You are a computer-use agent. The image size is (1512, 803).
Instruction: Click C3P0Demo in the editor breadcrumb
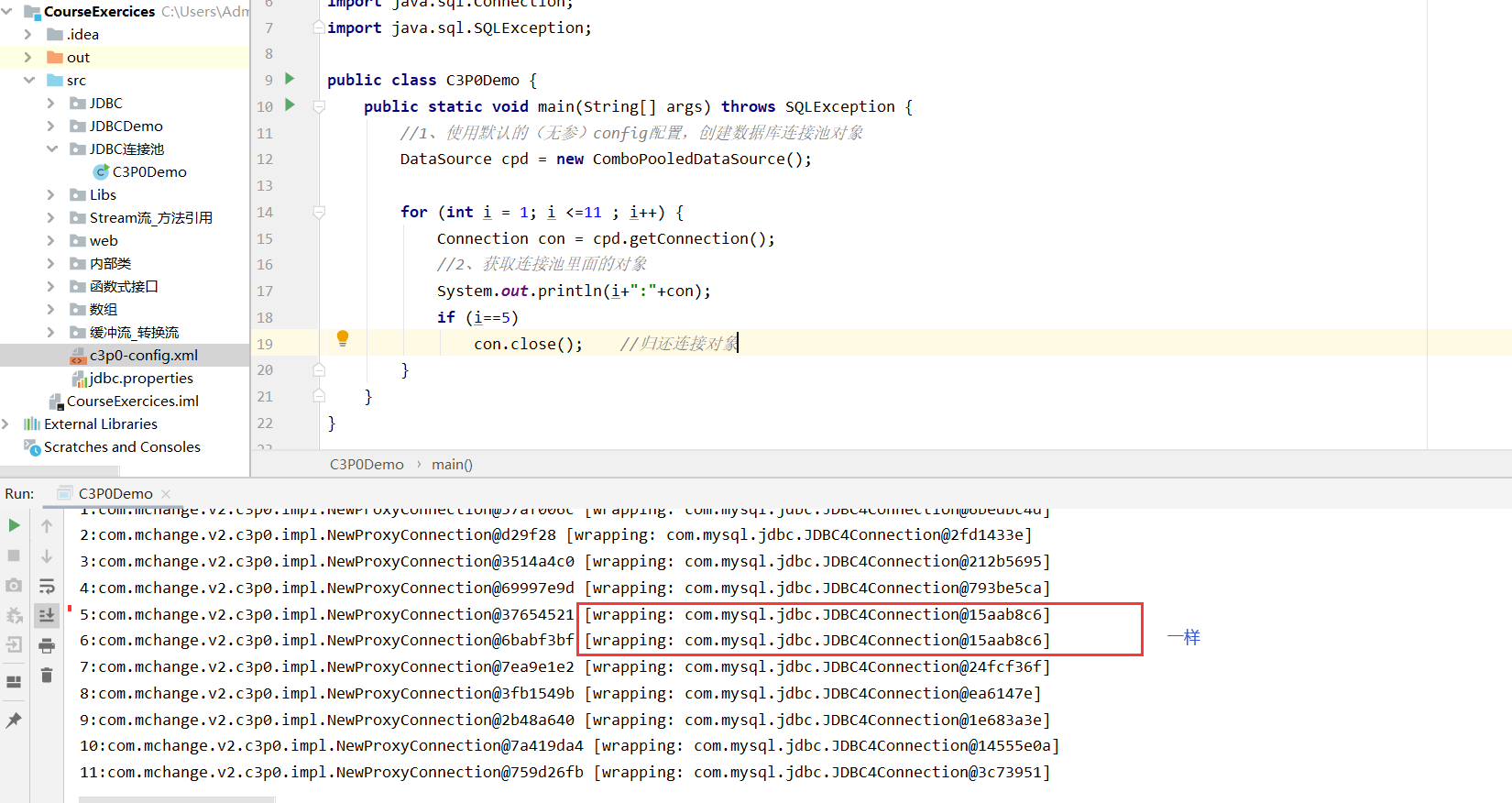[x=367, y=464]
